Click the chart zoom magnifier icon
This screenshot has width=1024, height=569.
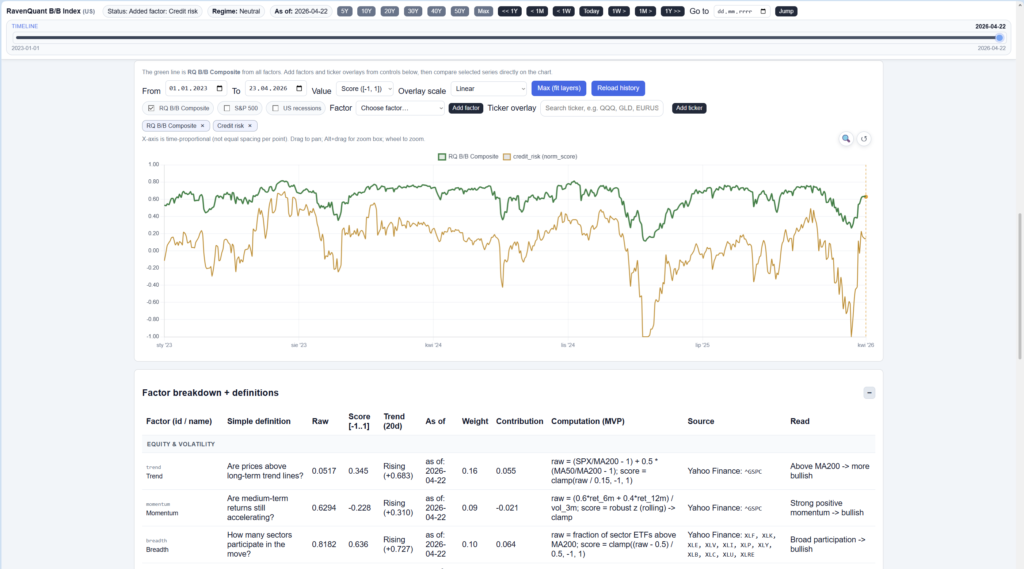pyautogui.click(x=846, y=139)
